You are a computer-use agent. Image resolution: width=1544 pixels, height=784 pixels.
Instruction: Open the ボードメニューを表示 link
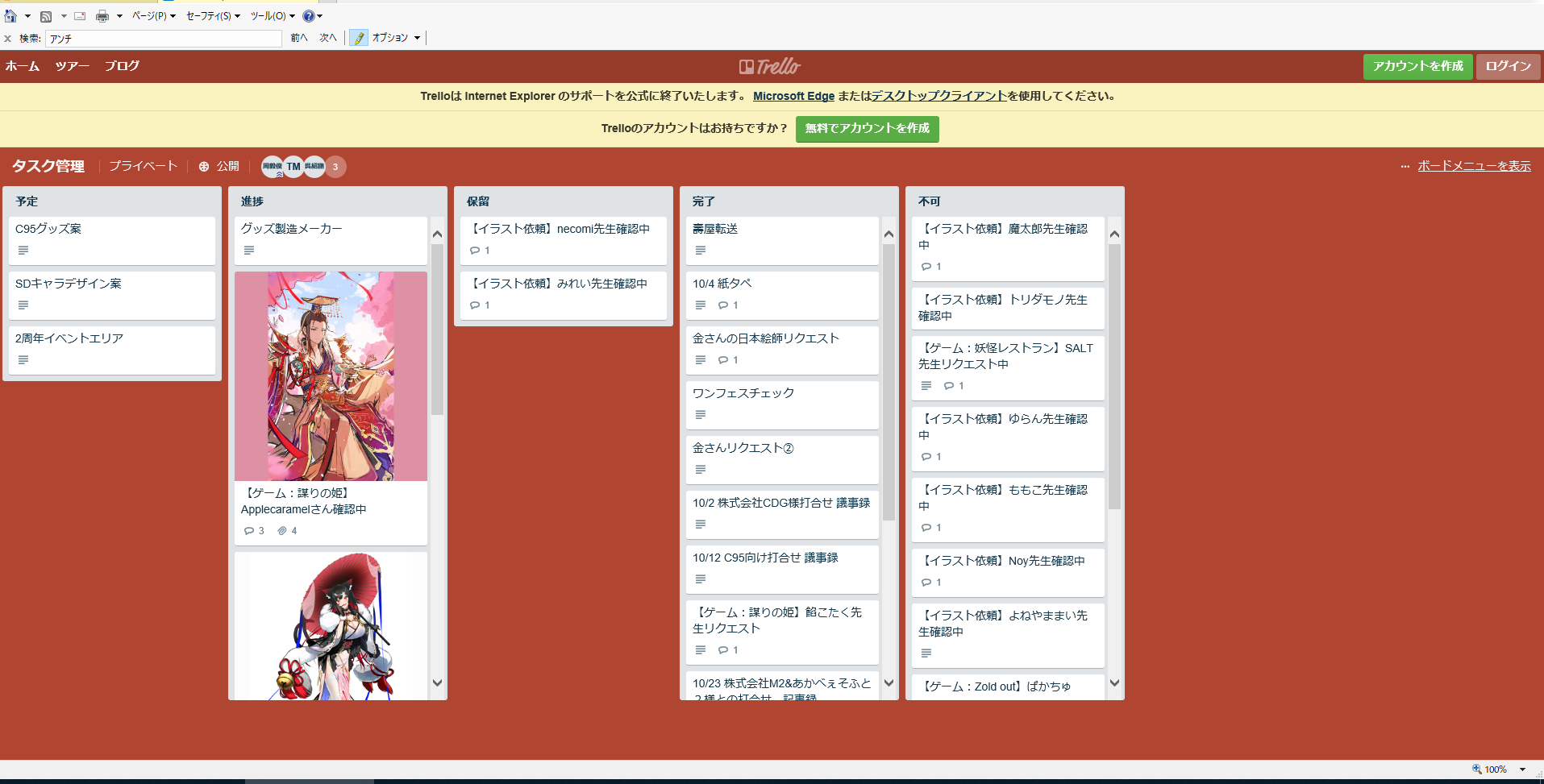[x=1474, y=166]
